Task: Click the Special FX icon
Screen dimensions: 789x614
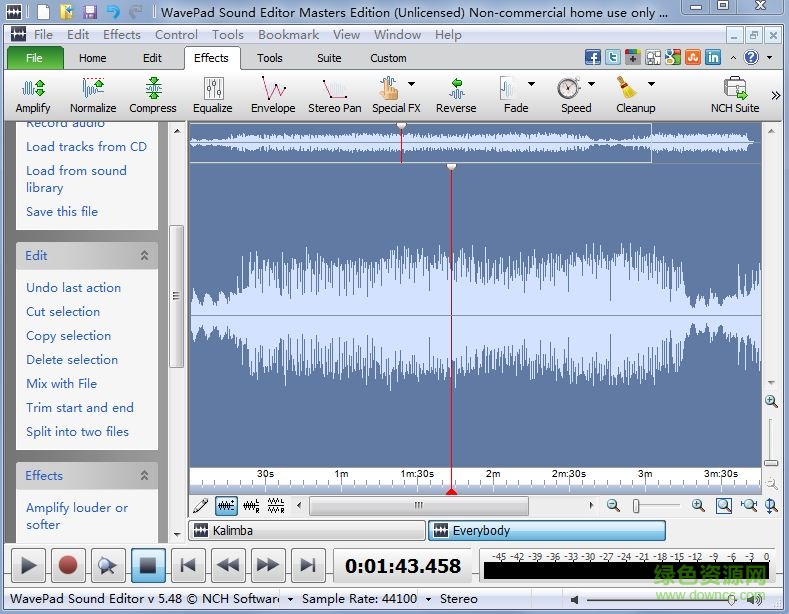Action: 389,89
